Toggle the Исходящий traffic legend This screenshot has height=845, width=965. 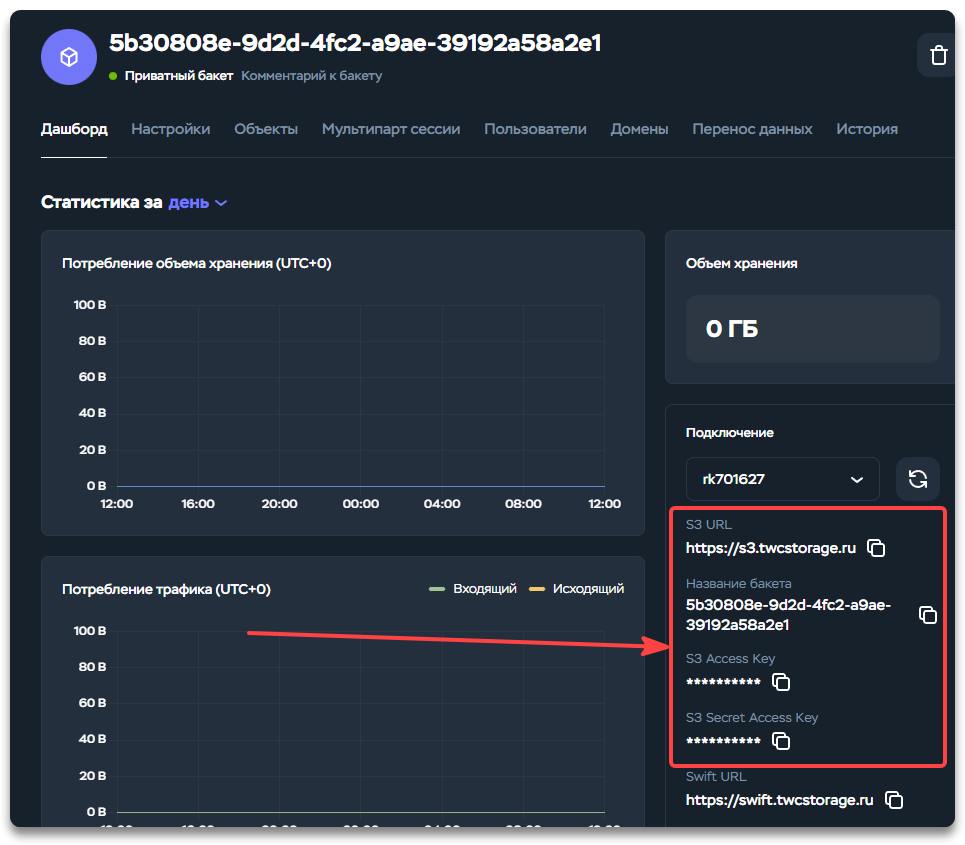tap(576, 589)
